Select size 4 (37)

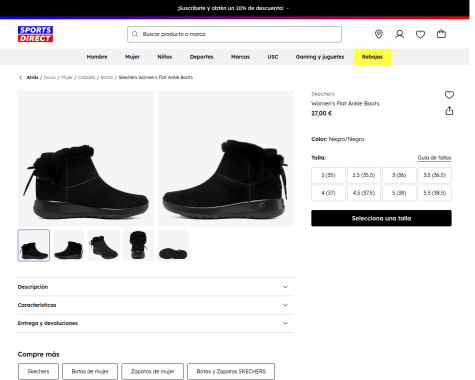click(328, 193)
